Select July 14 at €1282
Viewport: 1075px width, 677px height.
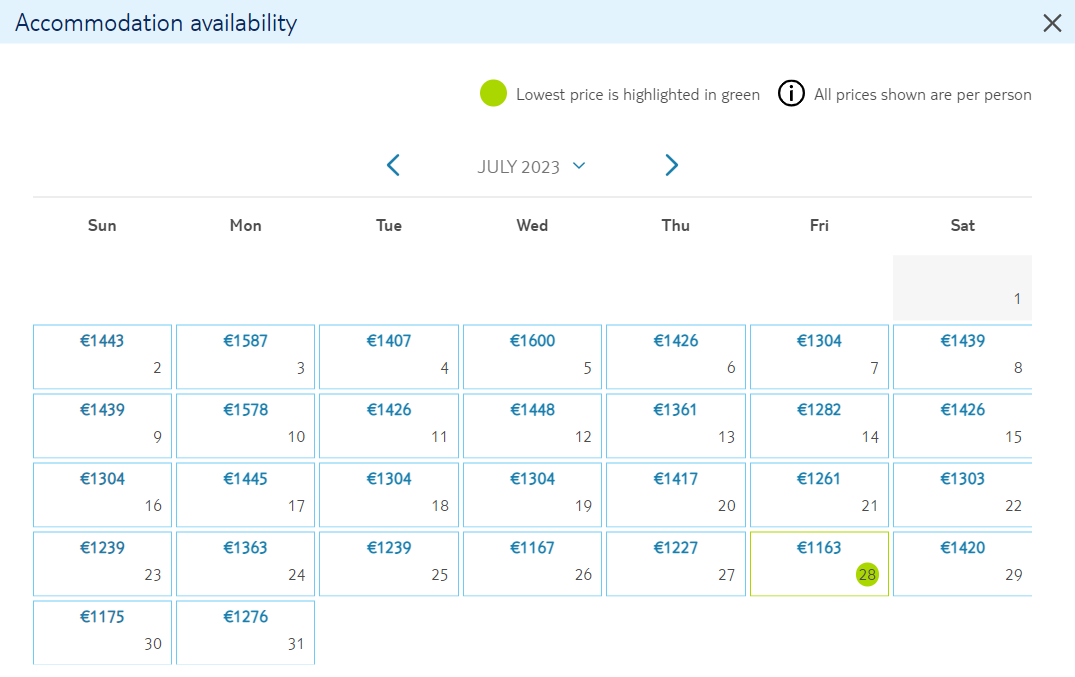tap(819, 426)
